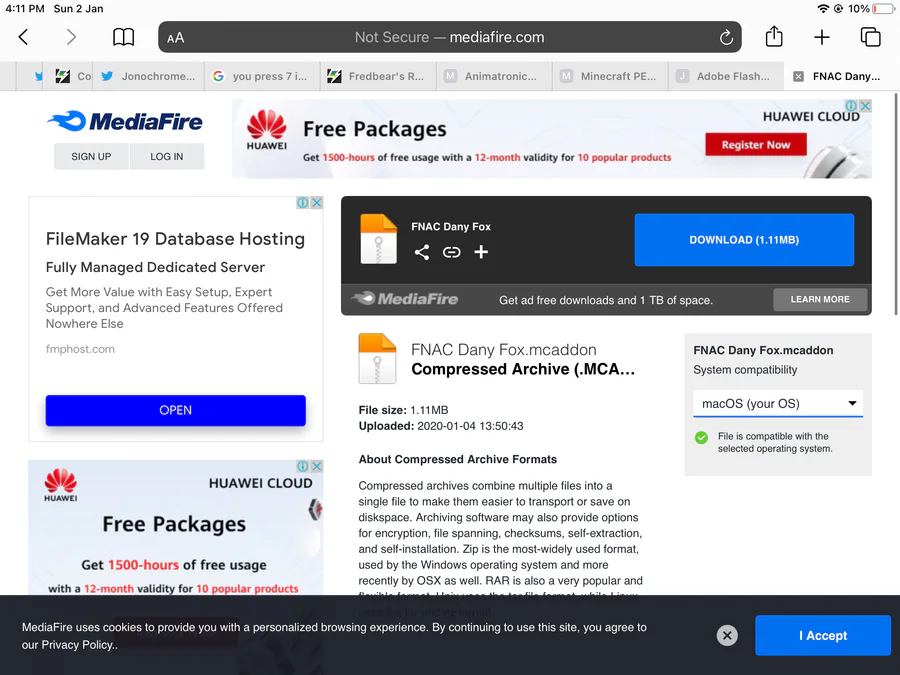Open the AA reader settings
900x675 pixels.
point(176,38)
